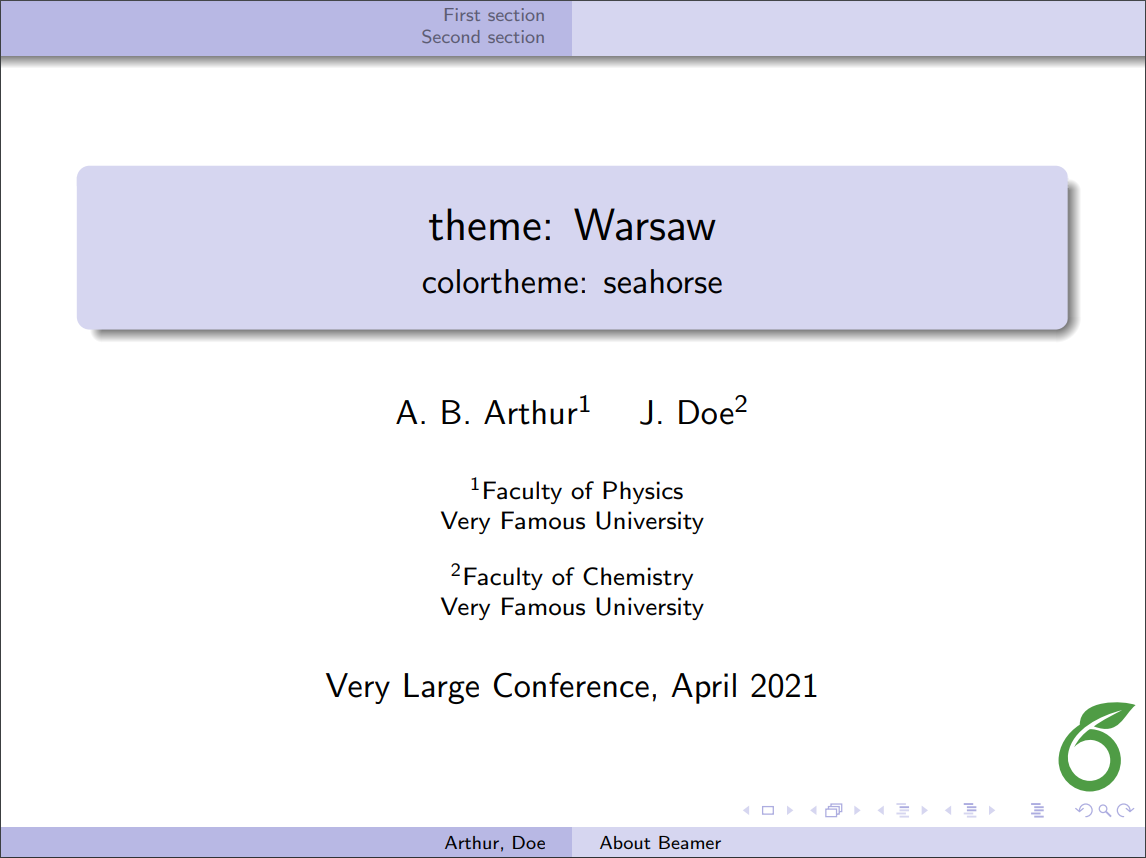Advance to next subsection with arrow icon

tap(926, 810)
